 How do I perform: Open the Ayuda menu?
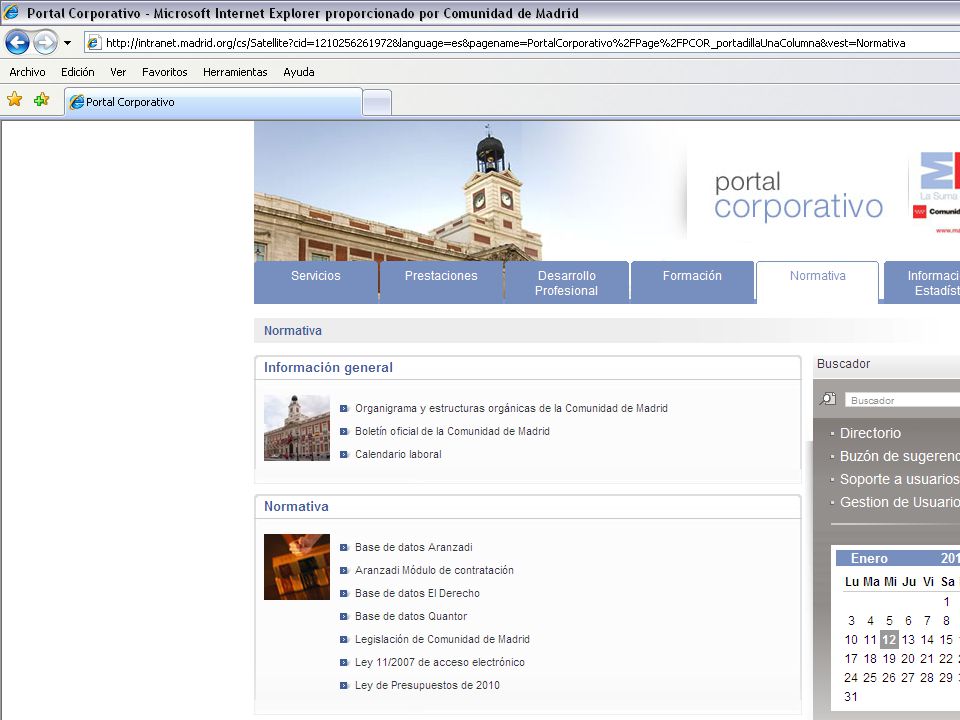299,72
